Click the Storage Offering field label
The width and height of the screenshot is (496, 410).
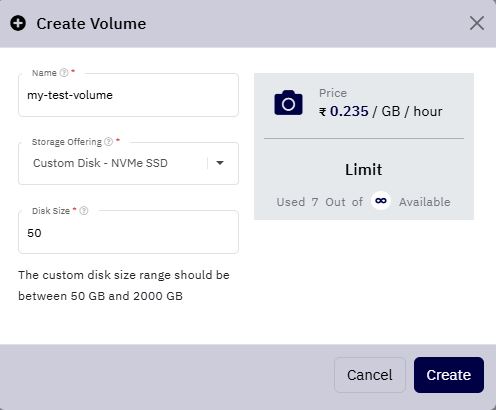coord(67,142)
